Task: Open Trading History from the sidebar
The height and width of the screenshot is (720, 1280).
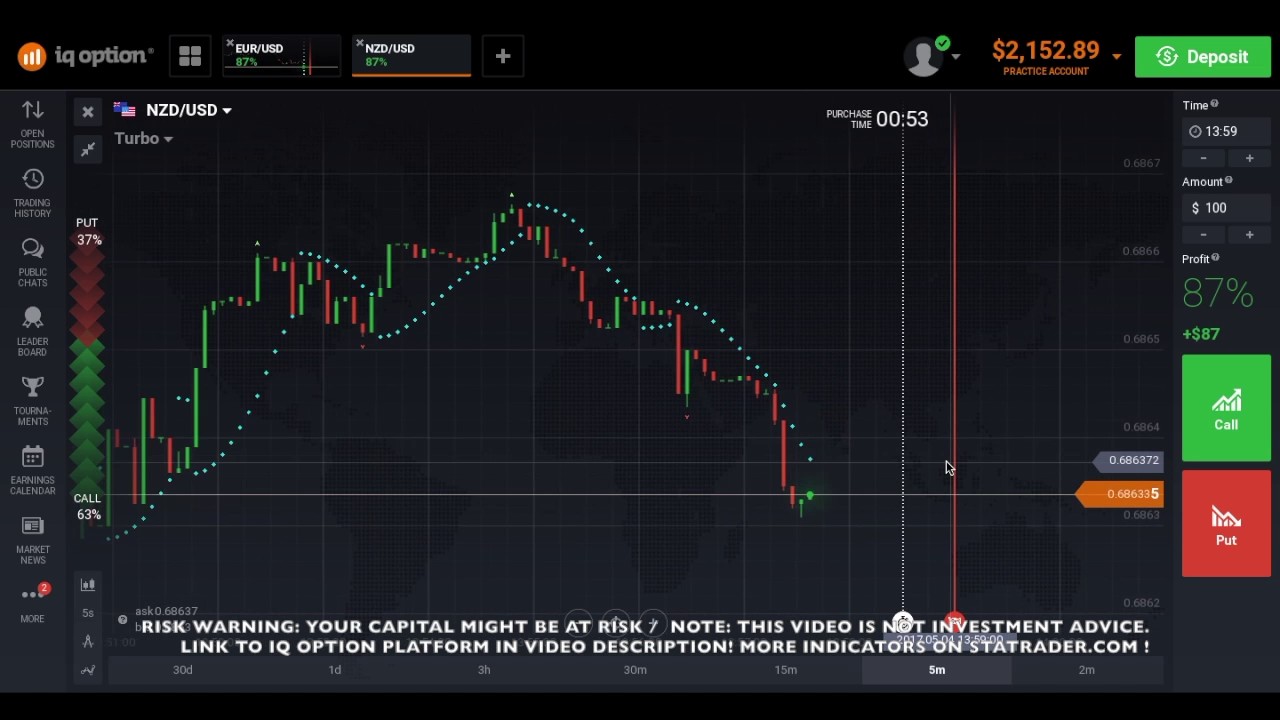Action: 32,193
